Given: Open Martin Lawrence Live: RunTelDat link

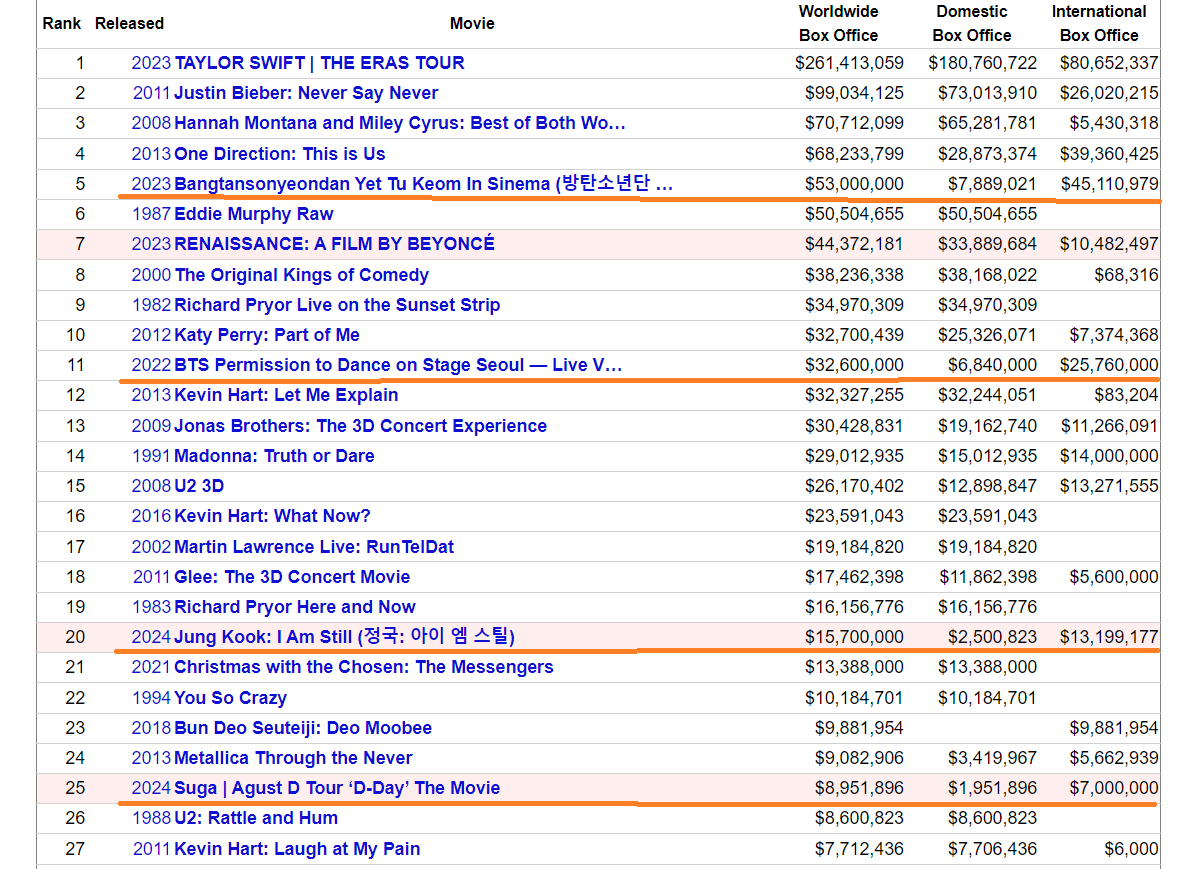Looking at the screenshot, I should pyautogui.click(x=313, y=546).
